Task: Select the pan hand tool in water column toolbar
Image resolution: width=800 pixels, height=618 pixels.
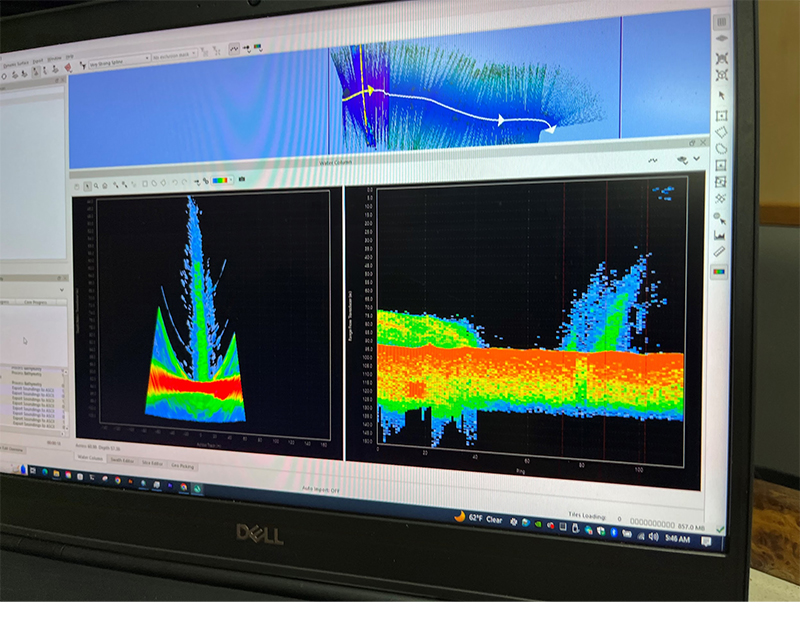Action: tap(77, 187)
